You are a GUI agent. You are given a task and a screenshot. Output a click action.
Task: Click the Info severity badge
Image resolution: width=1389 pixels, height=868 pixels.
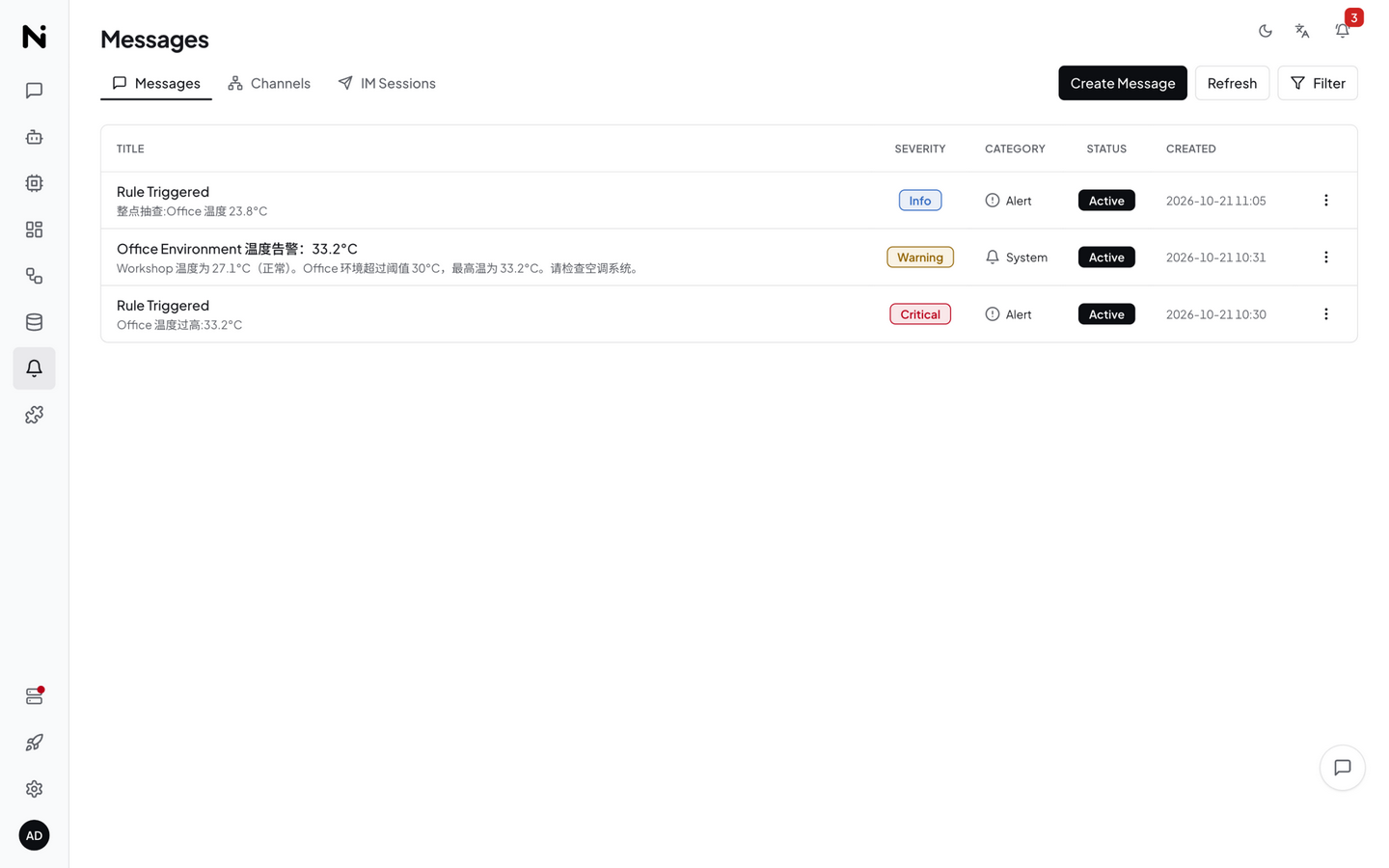pyautogui.click(x=920, y=201)
